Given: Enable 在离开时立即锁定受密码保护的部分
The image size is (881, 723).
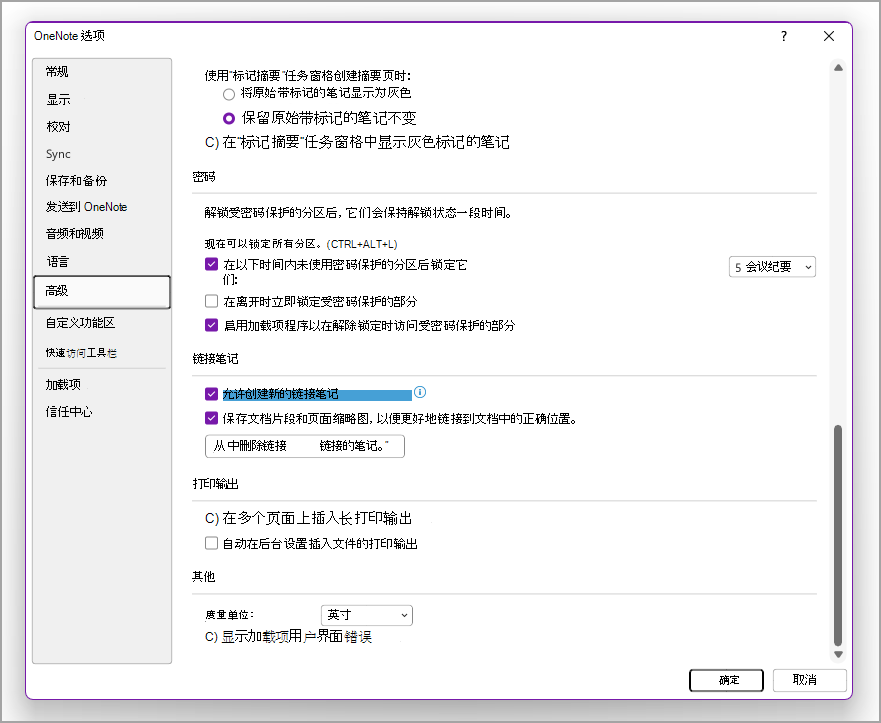Looking at the screenshot, I should tap(211, 301).
